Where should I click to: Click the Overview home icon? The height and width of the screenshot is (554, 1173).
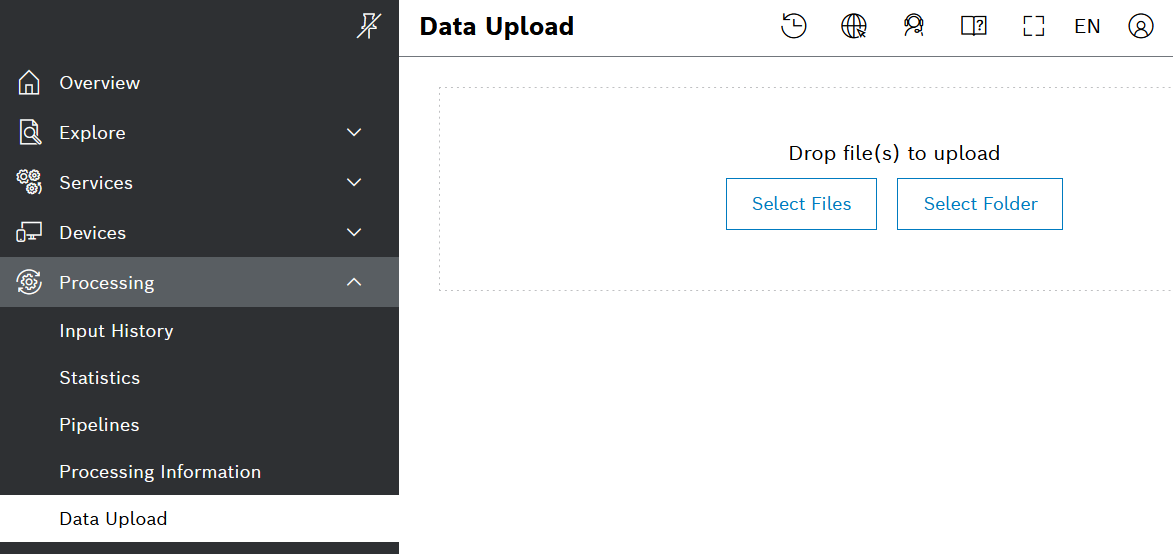[x=29, y=83]
